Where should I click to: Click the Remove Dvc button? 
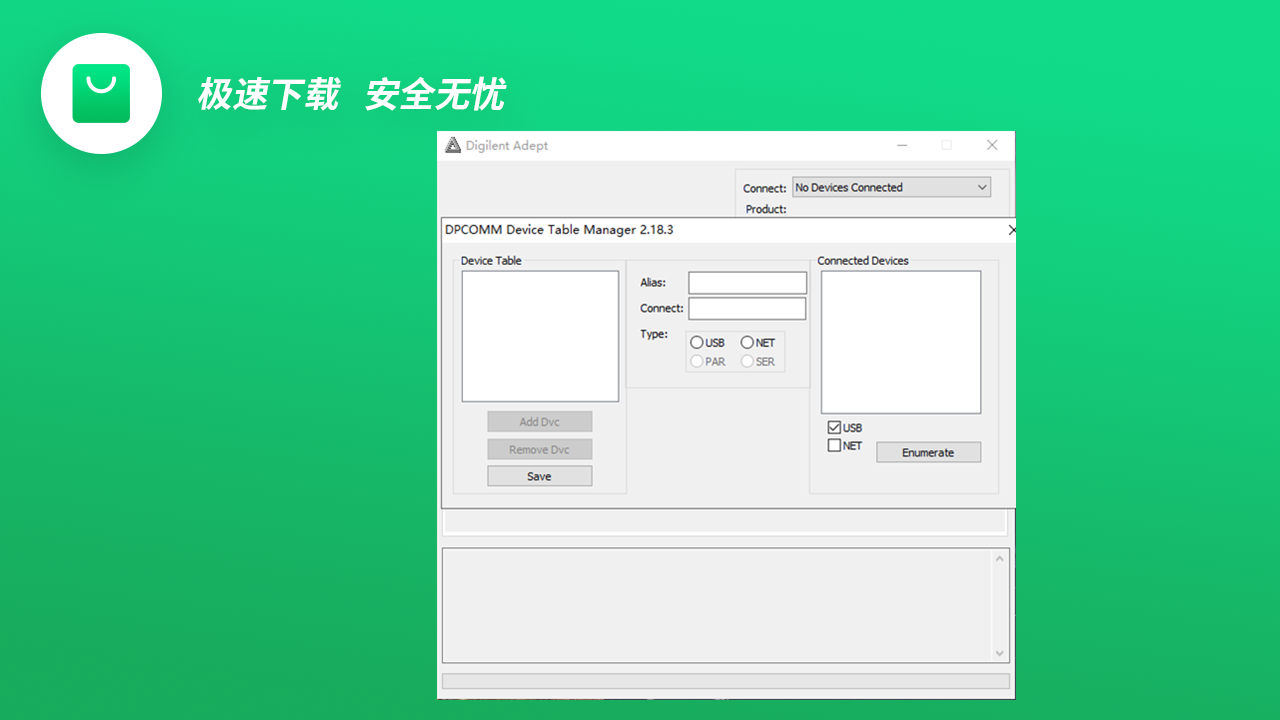[x=539, y=448]
